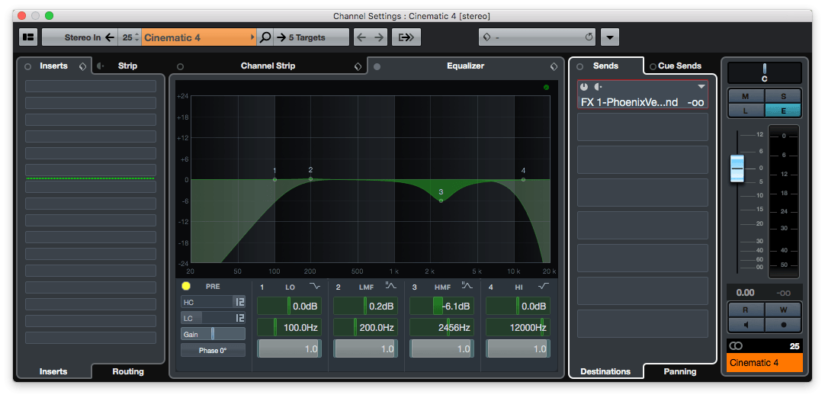Click the output chain routing icon
The height and width of the screenshot is (398, 825).
tap(406, 37)
